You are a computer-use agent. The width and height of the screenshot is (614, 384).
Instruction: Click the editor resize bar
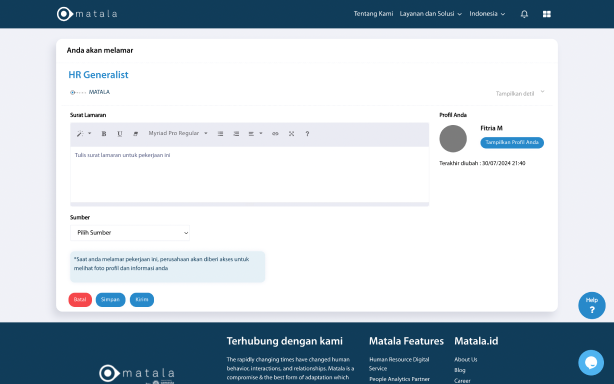click(x=249, y=204)
